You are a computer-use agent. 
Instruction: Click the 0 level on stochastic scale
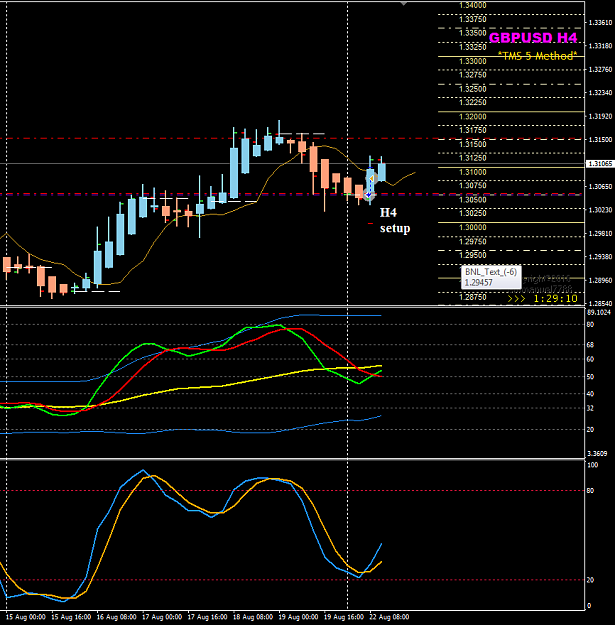pyautogui.click(x=589, y=606)
